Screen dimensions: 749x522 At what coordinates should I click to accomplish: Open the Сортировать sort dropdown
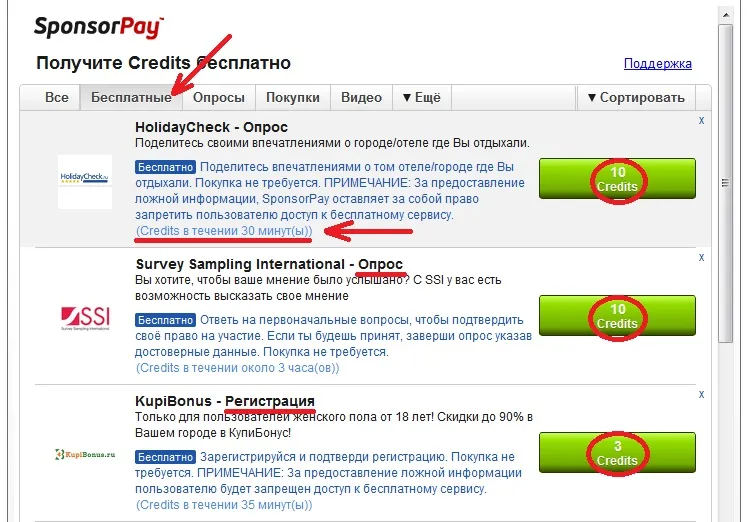coord(636,97)
